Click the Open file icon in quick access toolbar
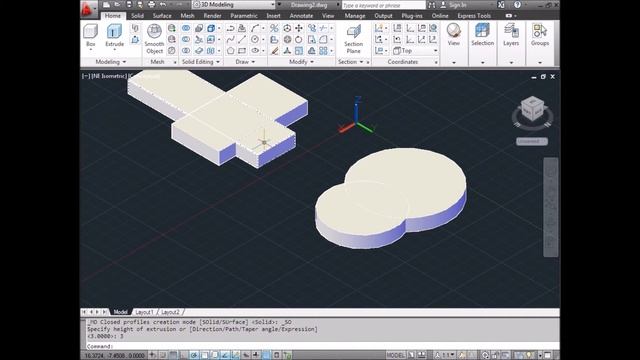This screenshot has width=640, height=360. [118, 4]
